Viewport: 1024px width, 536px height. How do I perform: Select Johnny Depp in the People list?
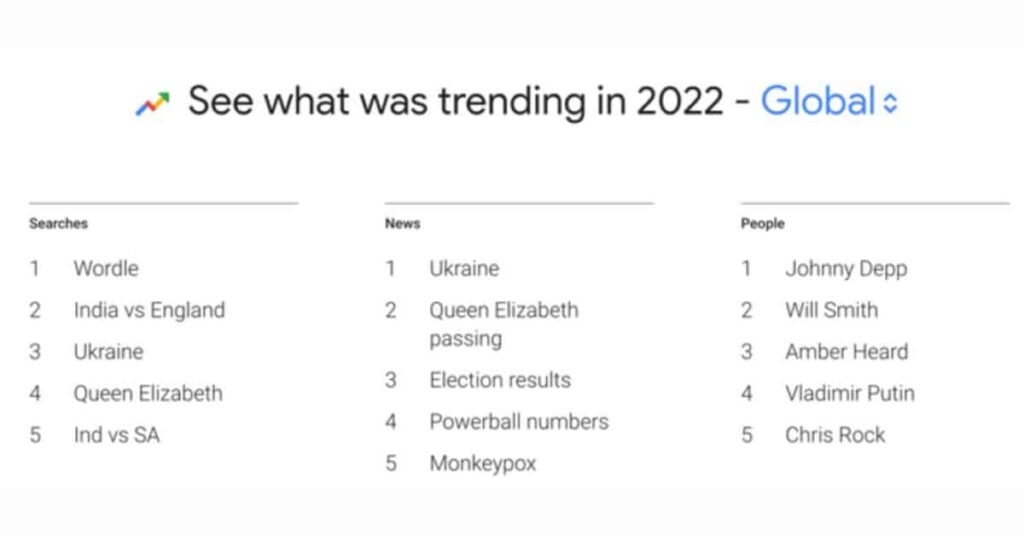click(846, 268)
